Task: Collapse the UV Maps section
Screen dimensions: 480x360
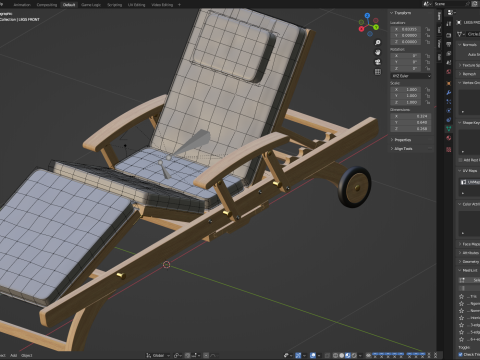Action: coord(468,171)
